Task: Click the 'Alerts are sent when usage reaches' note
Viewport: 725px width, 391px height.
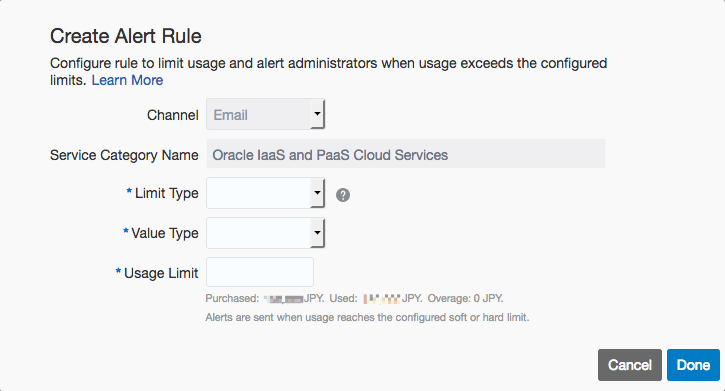Action: [367, 318]
